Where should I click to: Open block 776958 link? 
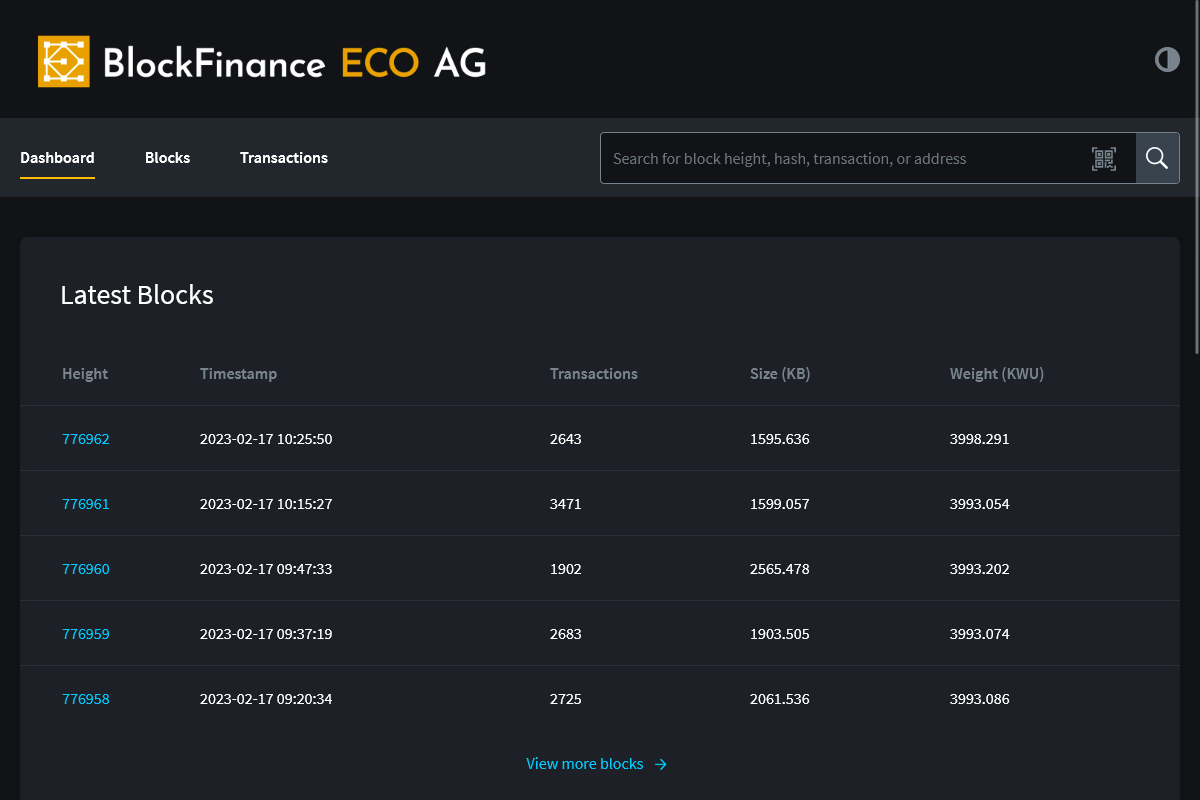point(86,699)
